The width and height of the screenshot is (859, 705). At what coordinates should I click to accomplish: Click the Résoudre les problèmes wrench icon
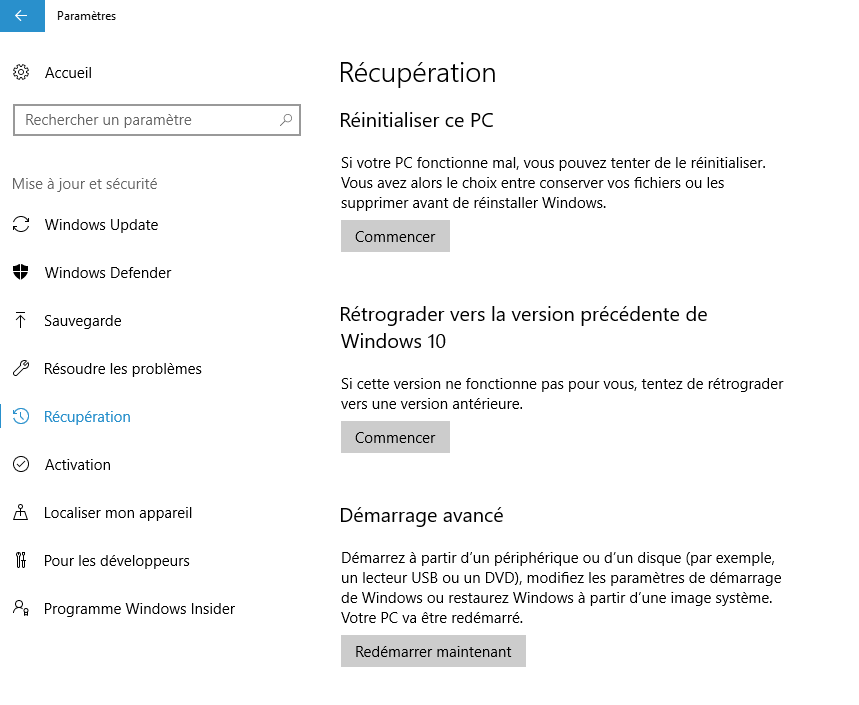click(x=21, y=368)
